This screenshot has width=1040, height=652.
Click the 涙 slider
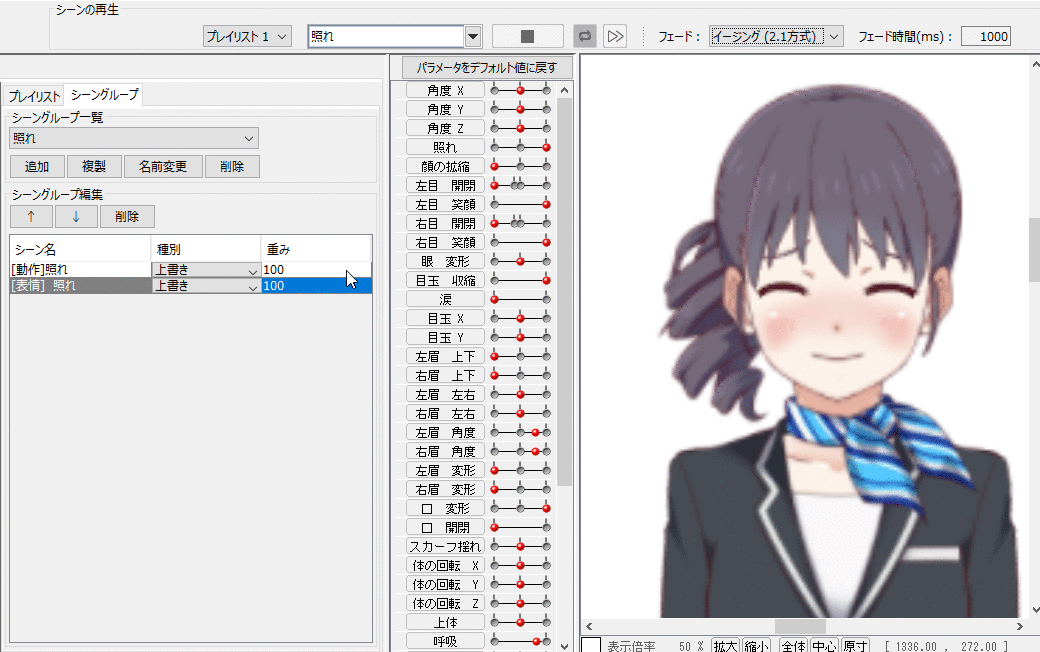[x=521, y=299]
